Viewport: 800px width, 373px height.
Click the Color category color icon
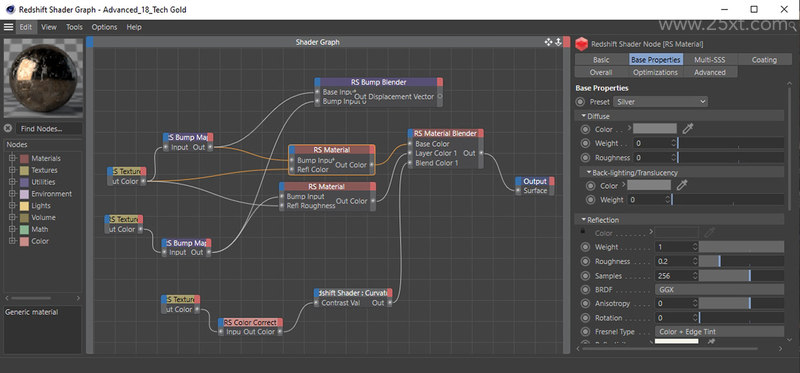coord(24,241)
